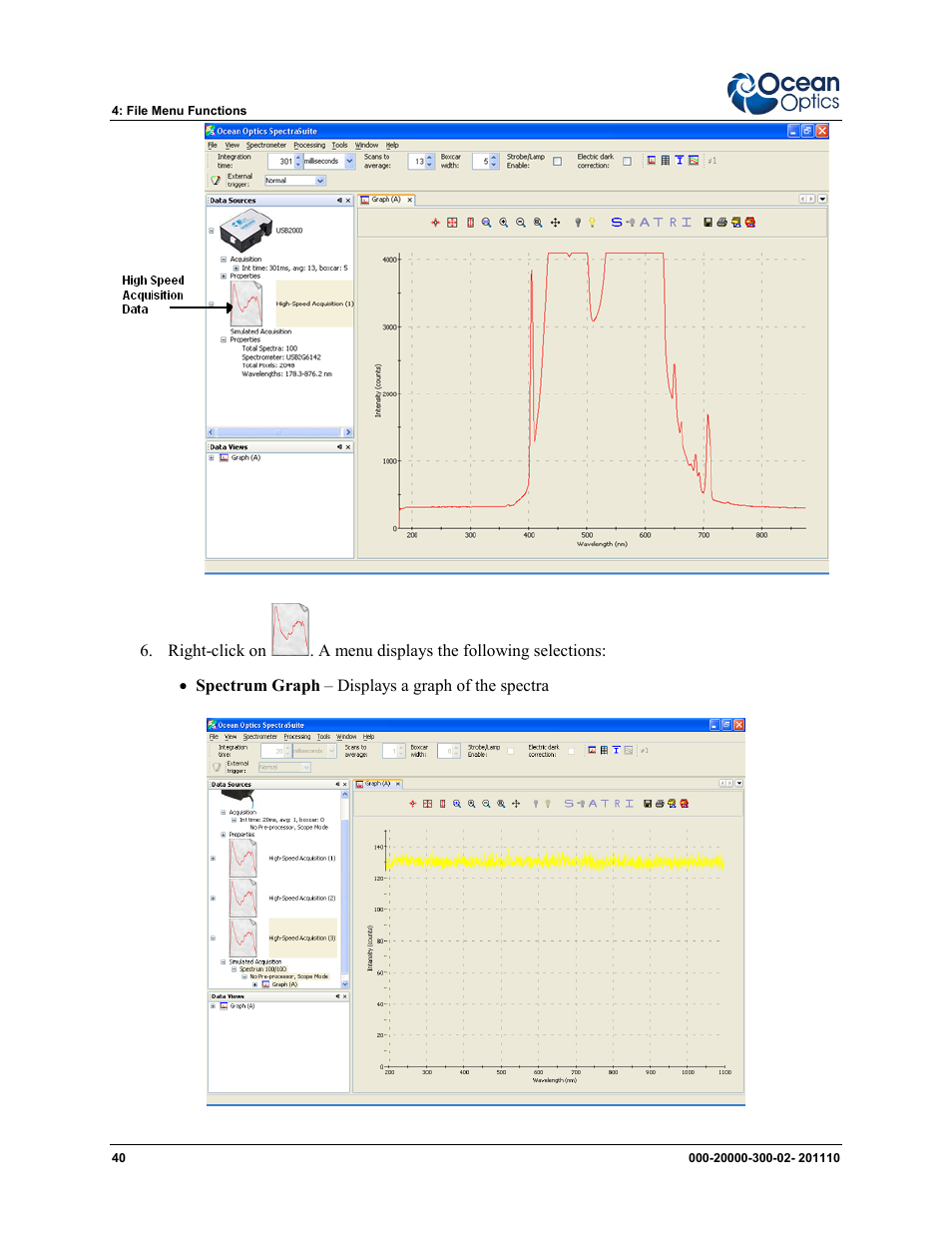Open the Window menu in yellow-graph window
The image size is (952, 1233).
click(346, 737)
